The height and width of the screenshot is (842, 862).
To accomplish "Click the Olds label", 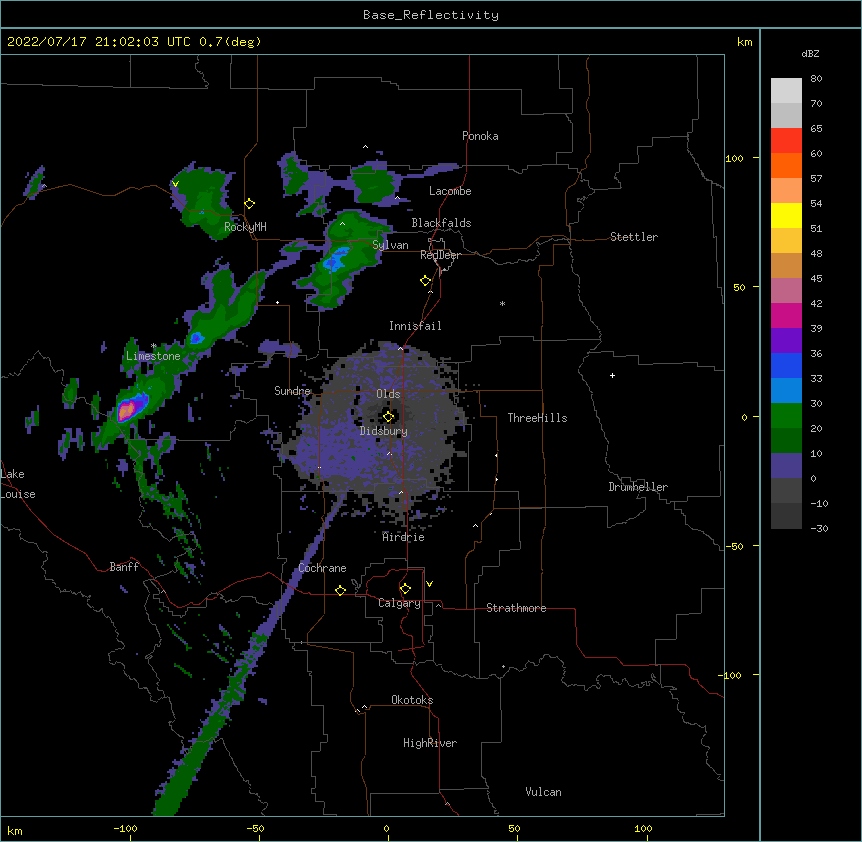I will coord(388,394).
